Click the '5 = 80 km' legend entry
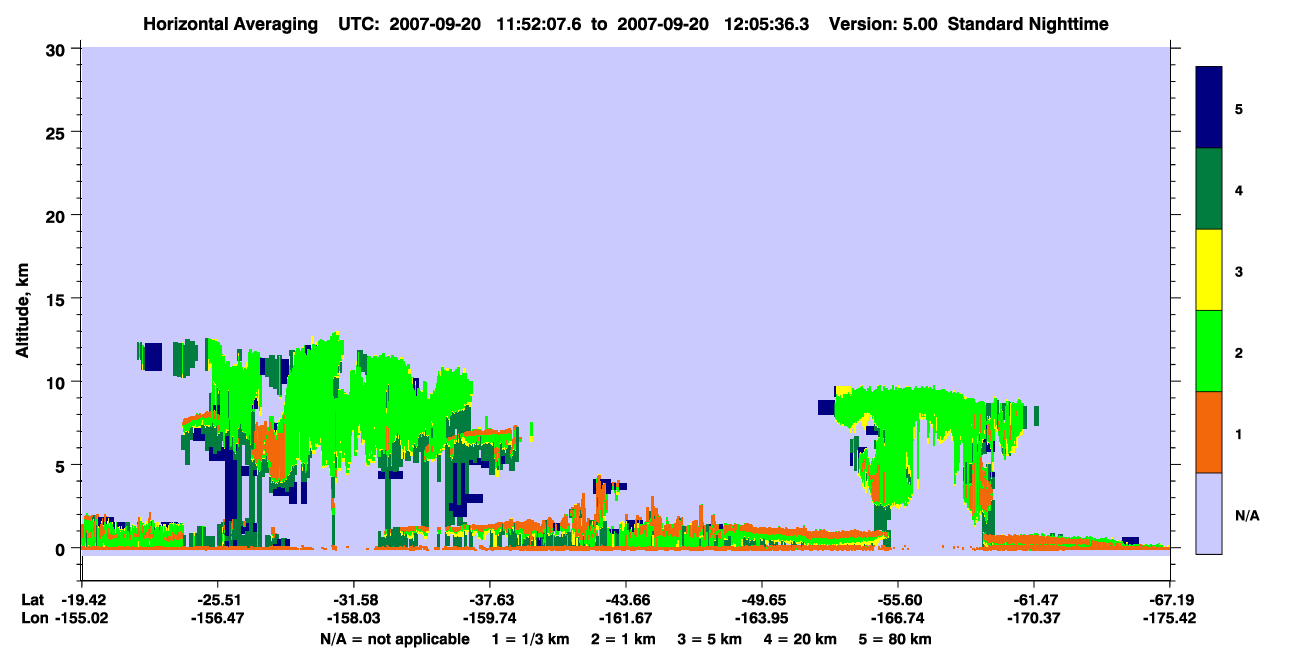Viewport: 1300px width, 667px height. pyautogui.click(x=894, y=639)
